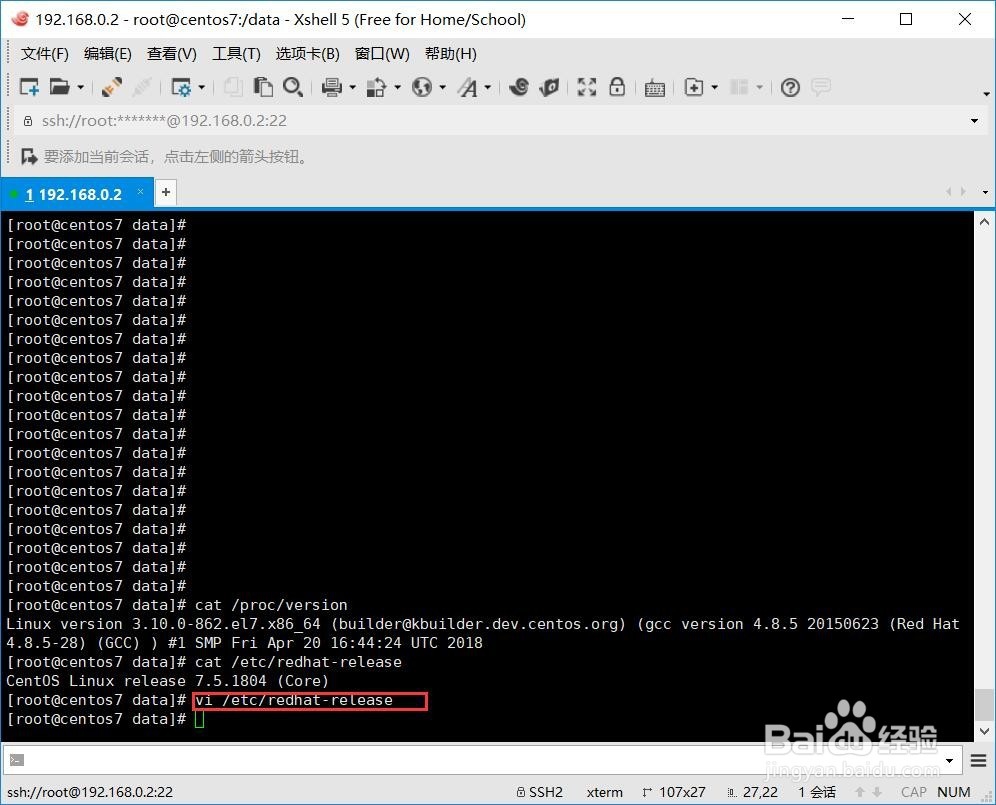Click the compose bar input field
The image size is (996, 805).
(x=483, y=760)
